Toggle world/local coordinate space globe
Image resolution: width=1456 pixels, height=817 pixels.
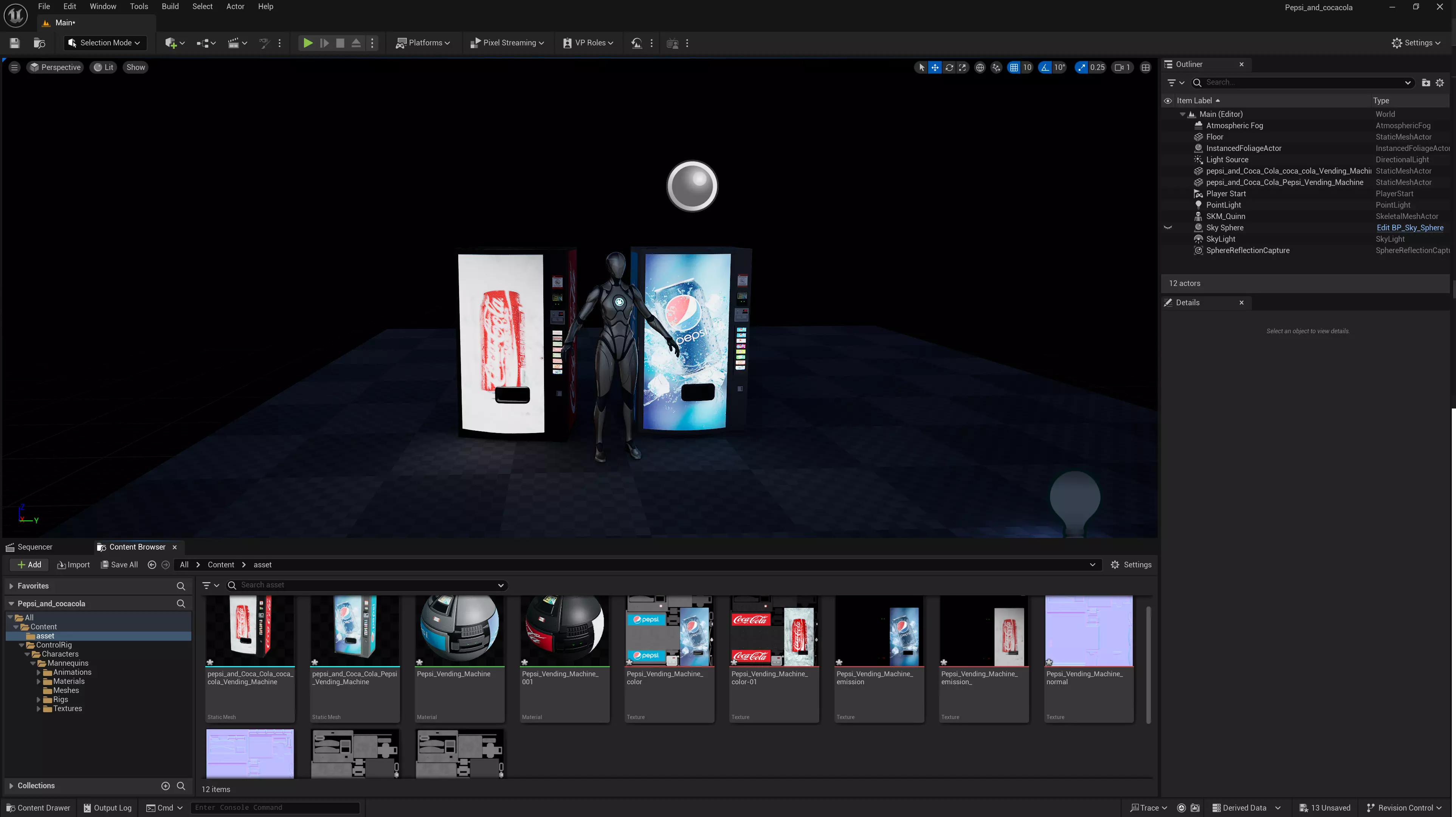click(x=980, y=67)
